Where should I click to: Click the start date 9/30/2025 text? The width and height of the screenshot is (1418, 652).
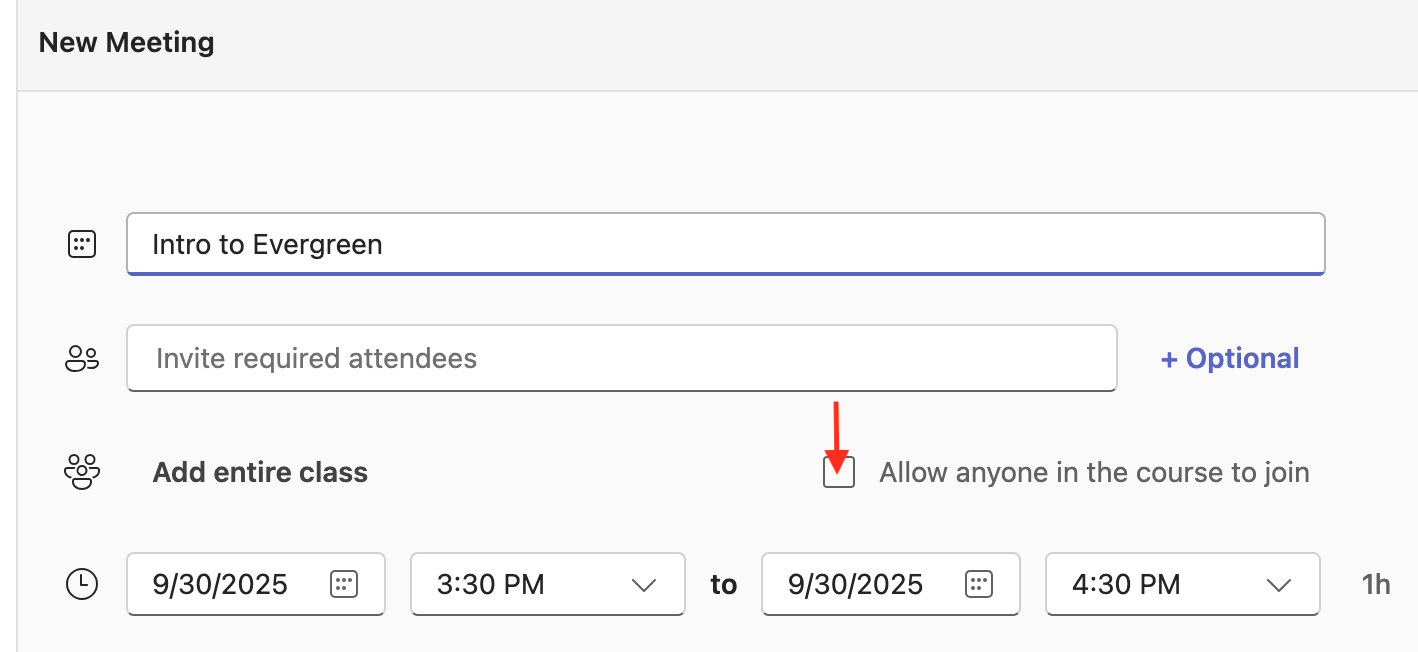pyautogui.click(x=220, y=584)
